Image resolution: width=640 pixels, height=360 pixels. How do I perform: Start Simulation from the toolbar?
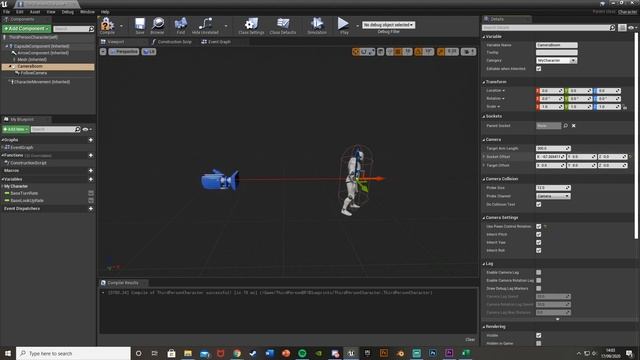[x=317, y=26]
